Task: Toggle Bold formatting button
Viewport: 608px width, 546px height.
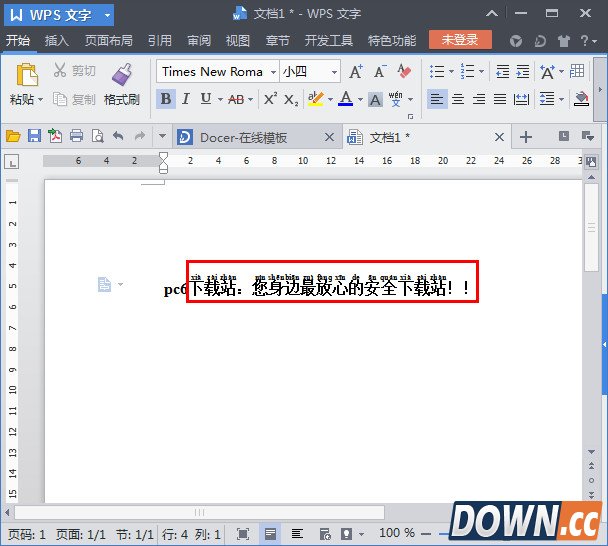Action: (166, 99)
